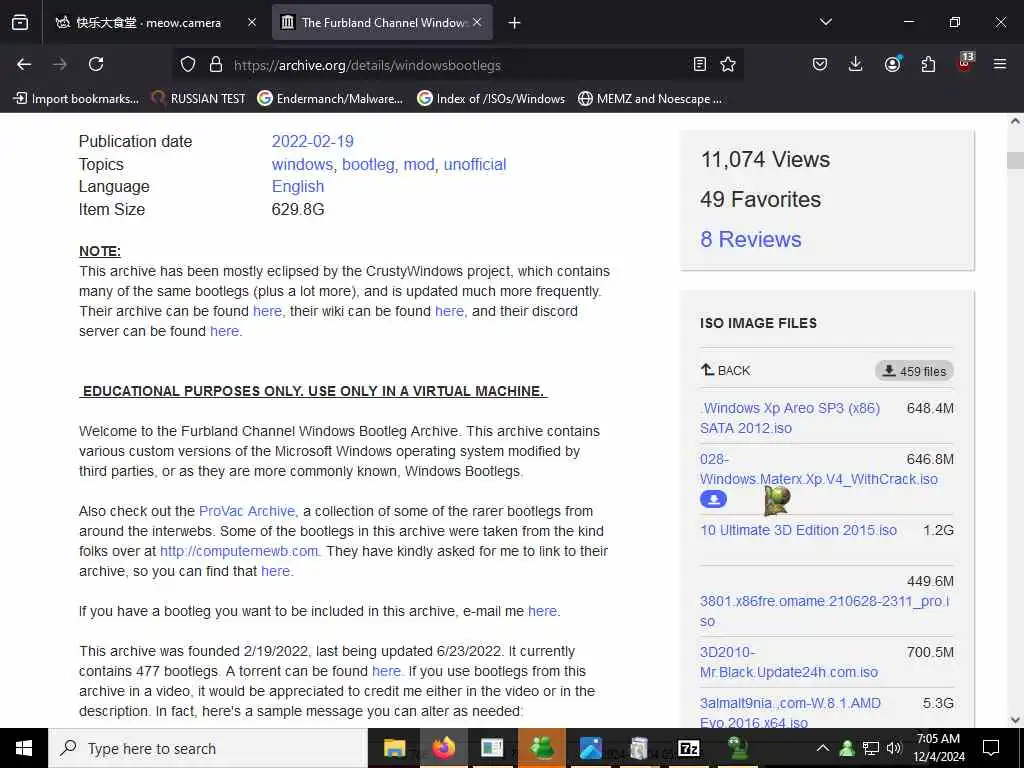Open the Extensions puzzle-piece menu

tap(928, 64)
